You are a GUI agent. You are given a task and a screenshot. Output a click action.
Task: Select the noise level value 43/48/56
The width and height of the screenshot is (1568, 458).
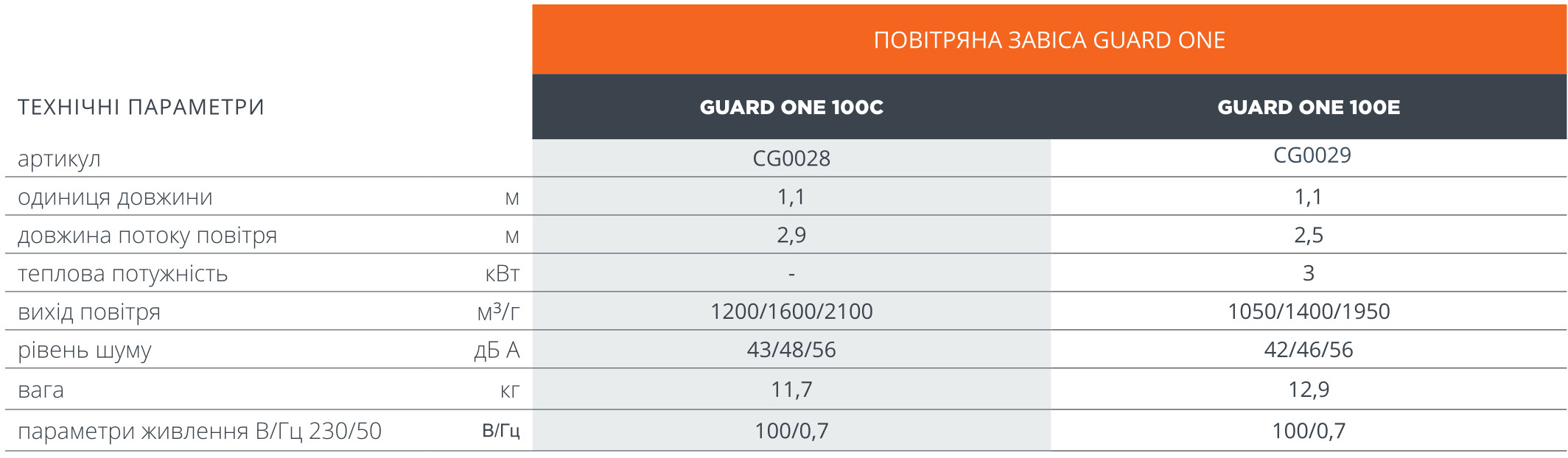point(791,350)
